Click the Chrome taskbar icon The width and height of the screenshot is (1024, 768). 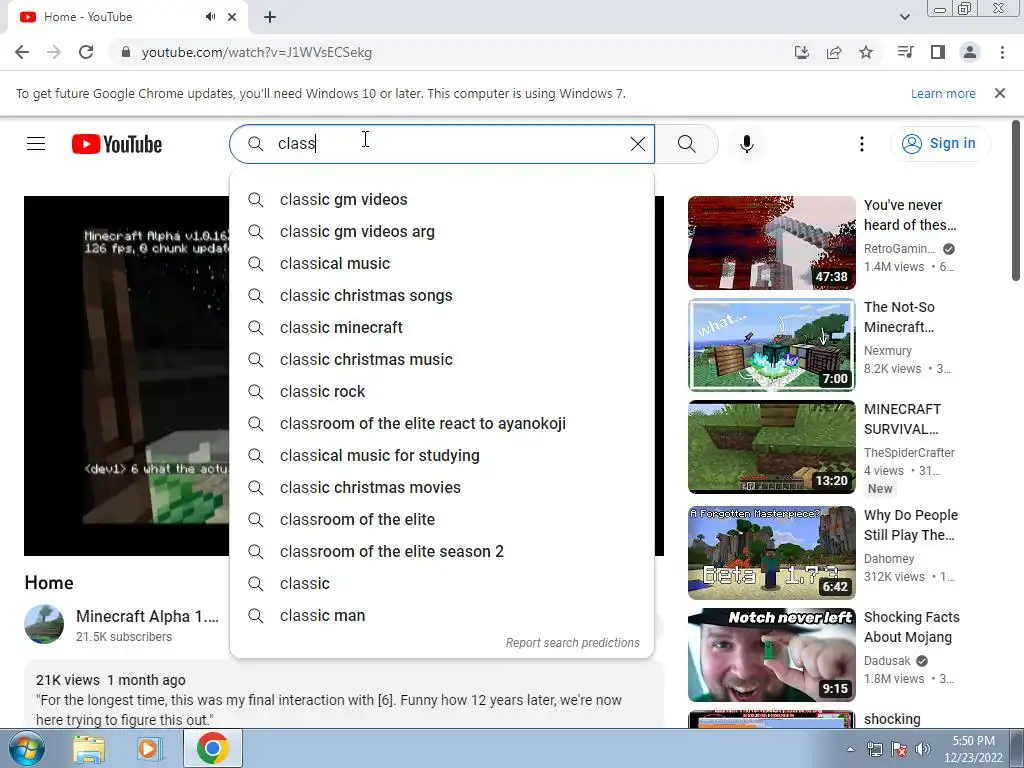[212, 748]
